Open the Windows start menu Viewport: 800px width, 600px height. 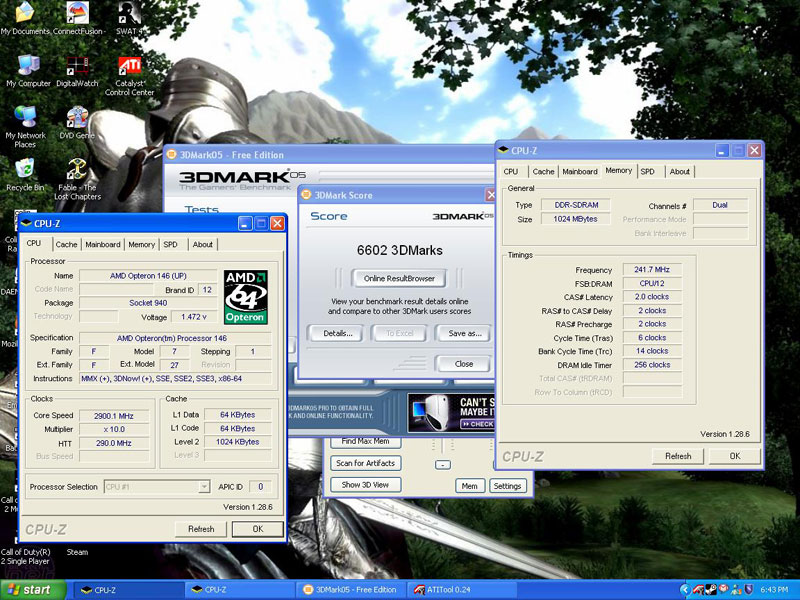tap(33, 590)
